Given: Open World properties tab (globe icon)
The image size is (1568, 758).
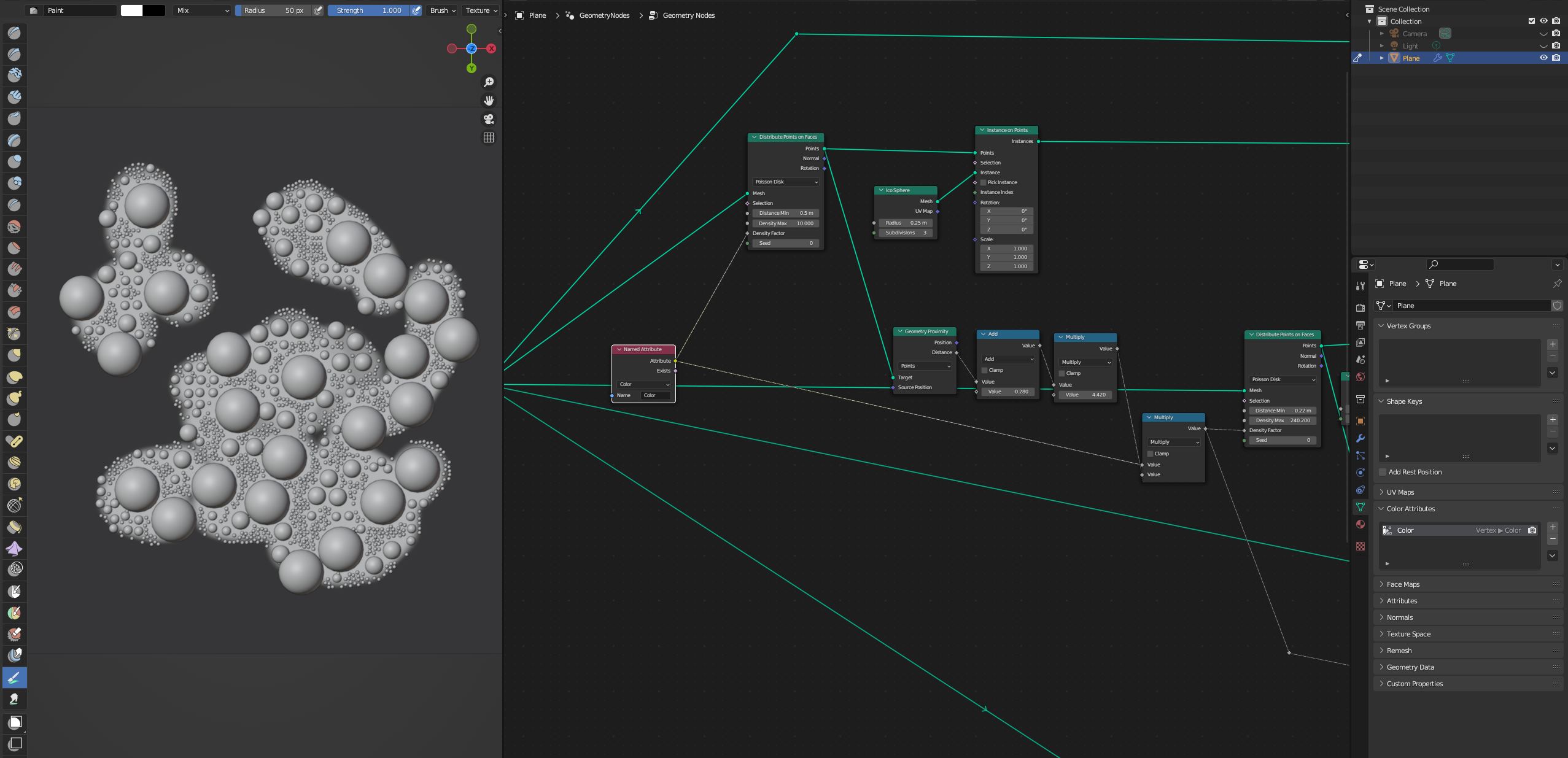Looking at the screenshot, I should pos(1360,377).
